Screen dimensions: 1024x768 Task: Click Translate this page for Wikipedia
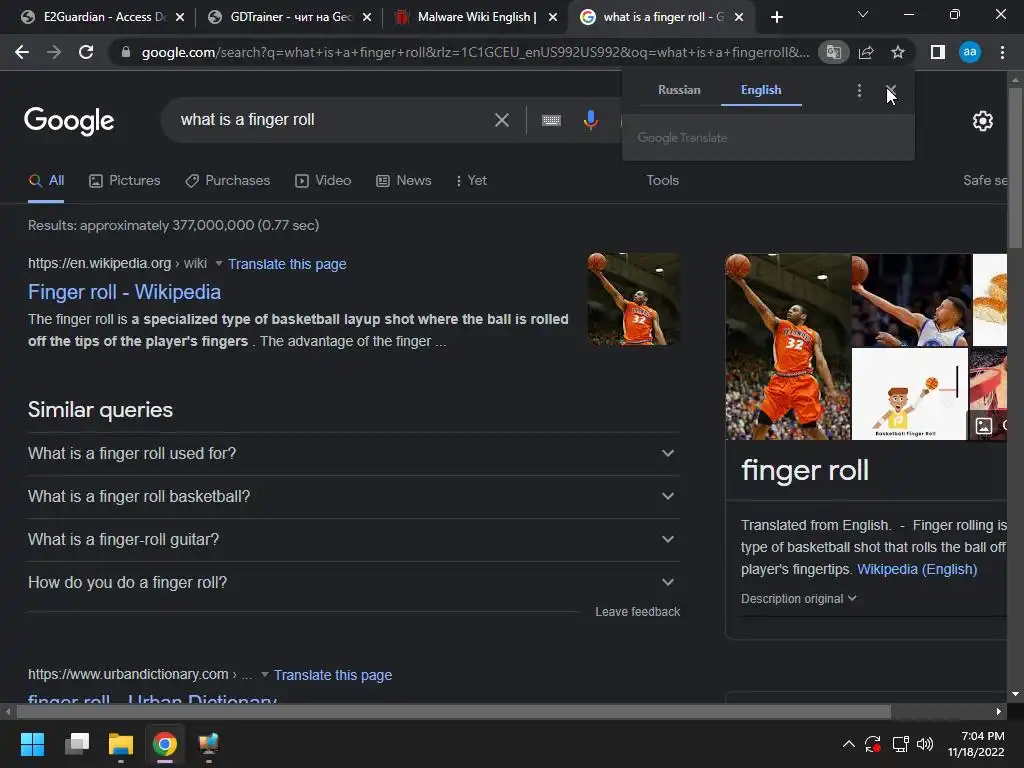tap(287, 264)
